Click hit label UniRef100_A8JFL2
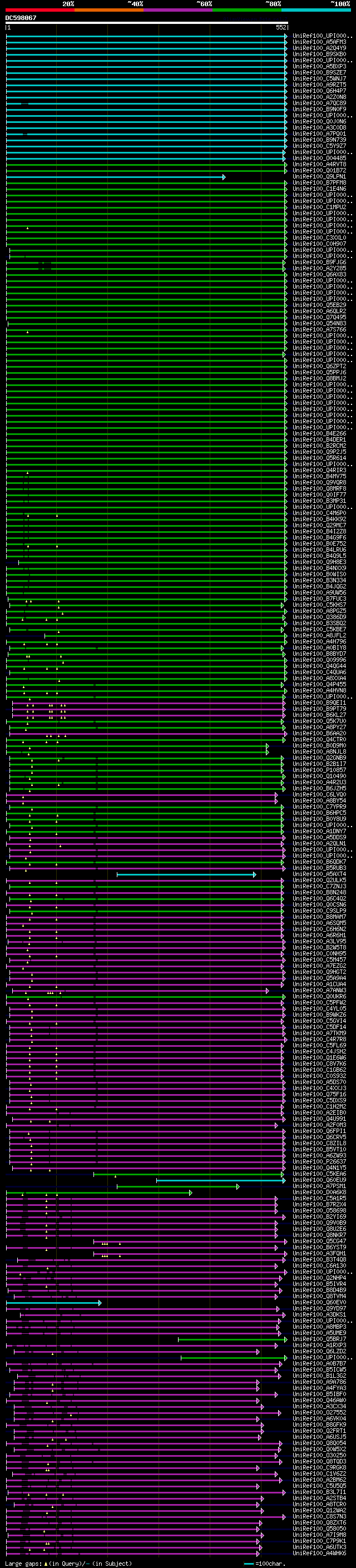Image resolution: width=356 pixels, height=1568 pixels. coord(319,635)
